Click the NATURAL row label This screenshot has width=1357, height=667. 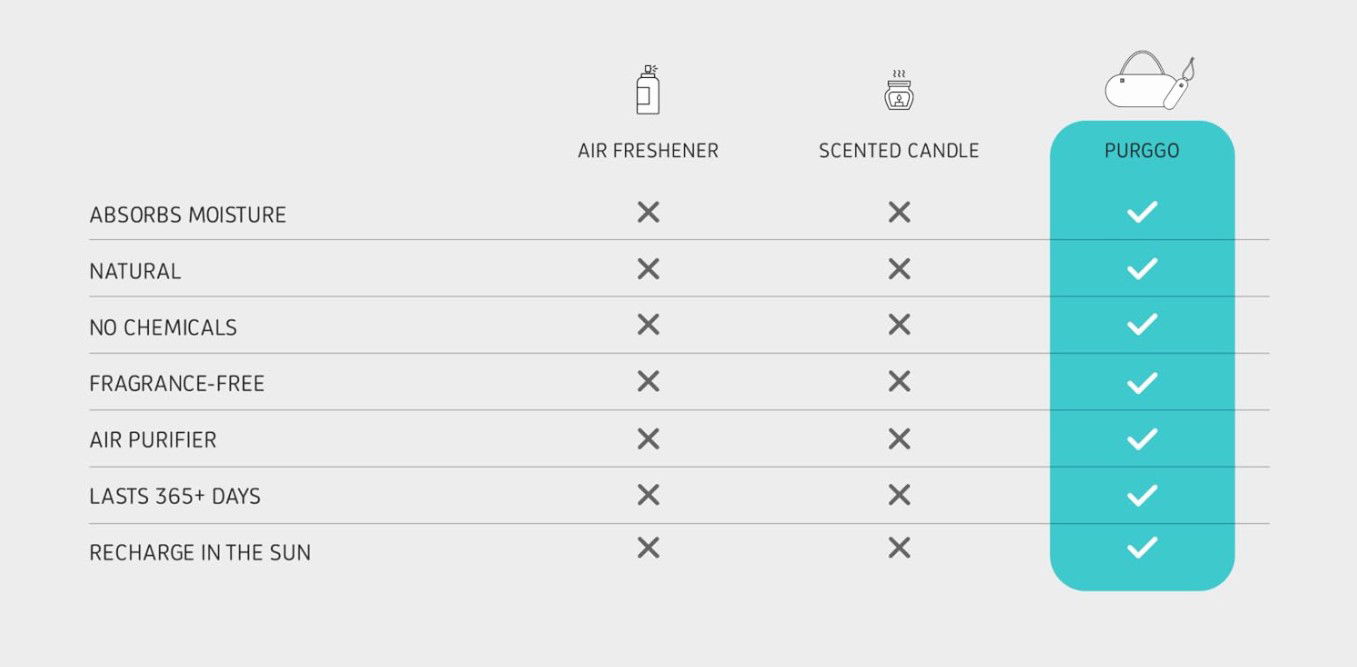pos(135,271)
